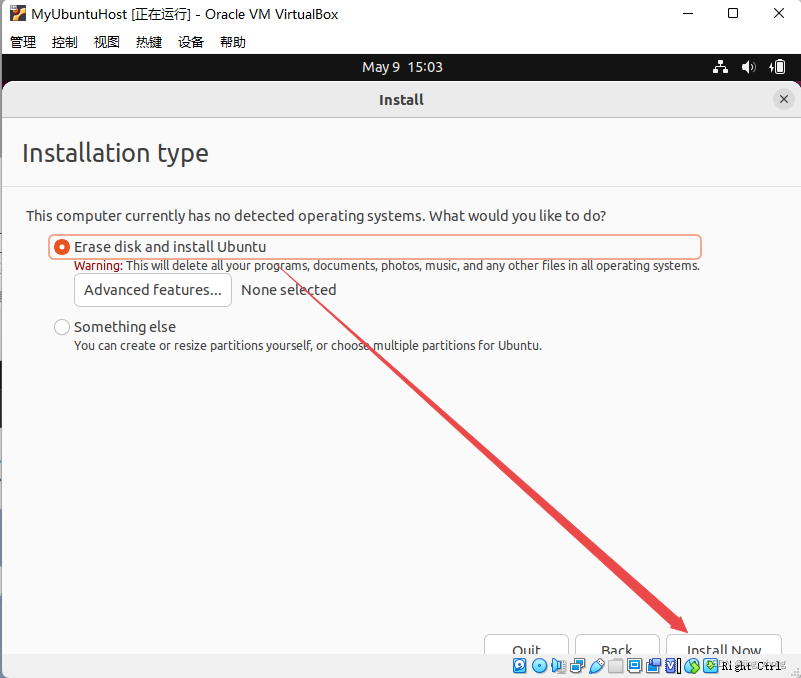Open the audio status icon in the VirtualBox status bar
The width and height of the screenshot is (801, 678).
[x=558, y=665]
